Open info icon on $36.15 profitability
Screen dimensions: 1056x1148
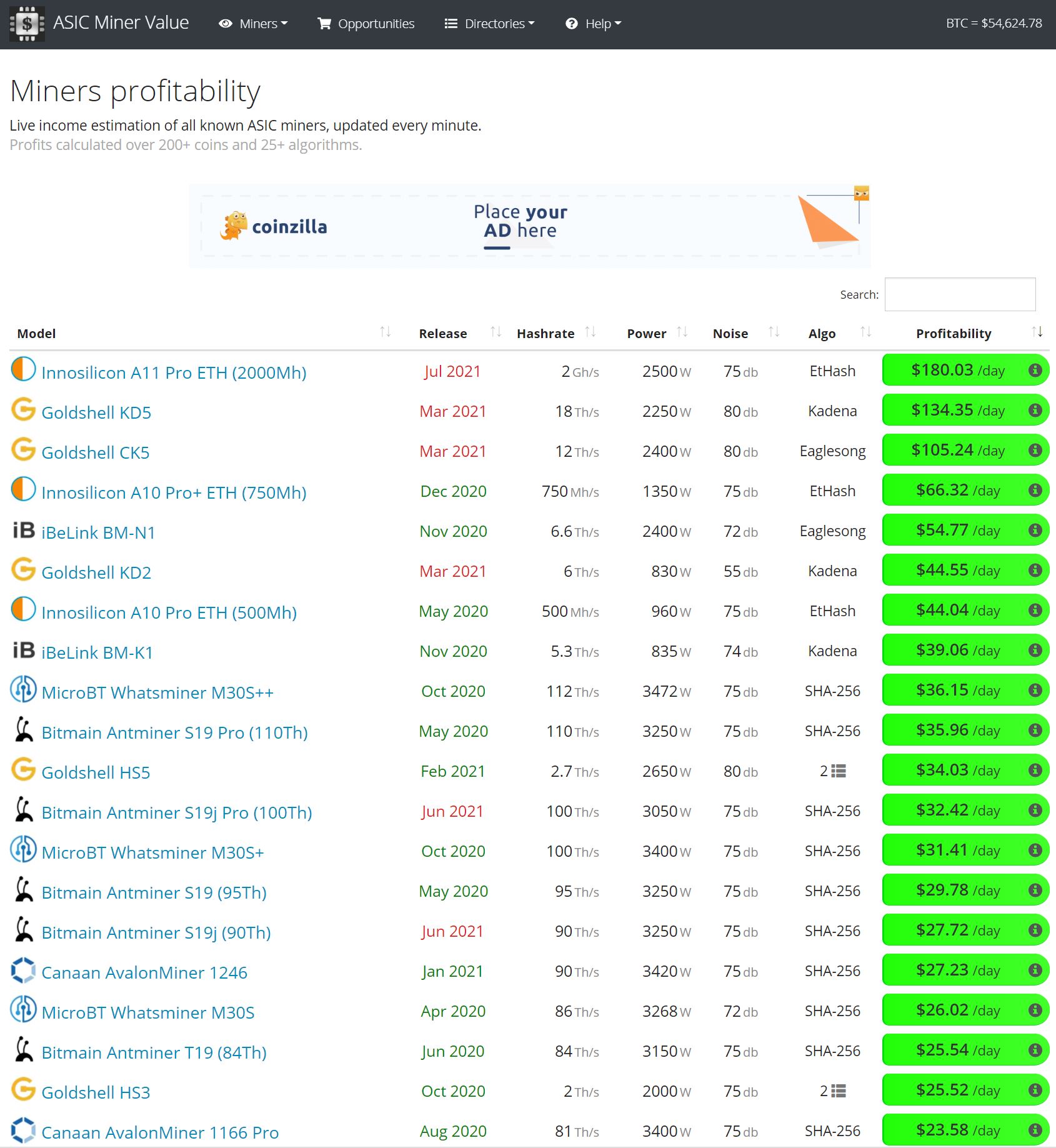pos(1035,690)
